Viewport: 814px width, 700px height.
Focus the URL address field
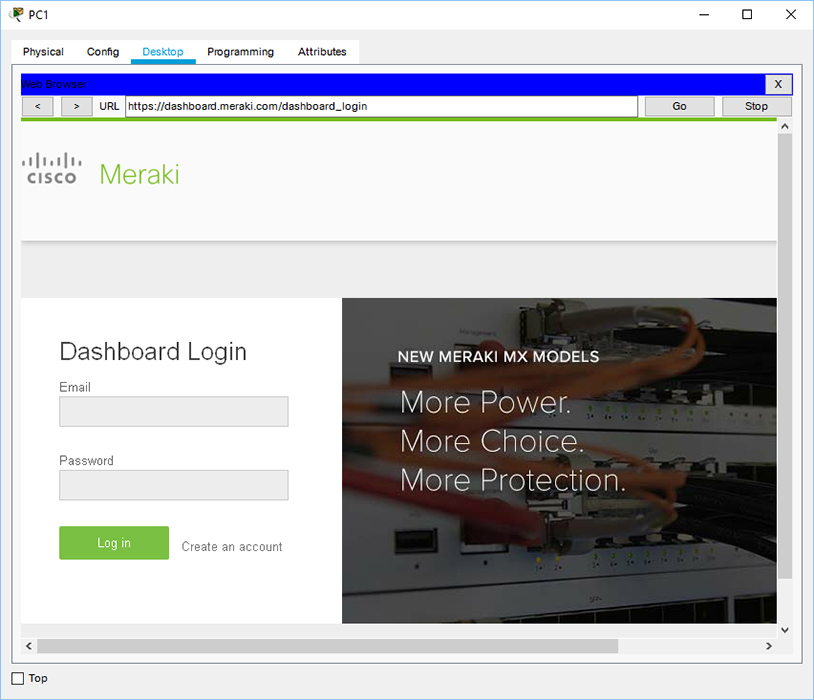[x=381, y=106]
